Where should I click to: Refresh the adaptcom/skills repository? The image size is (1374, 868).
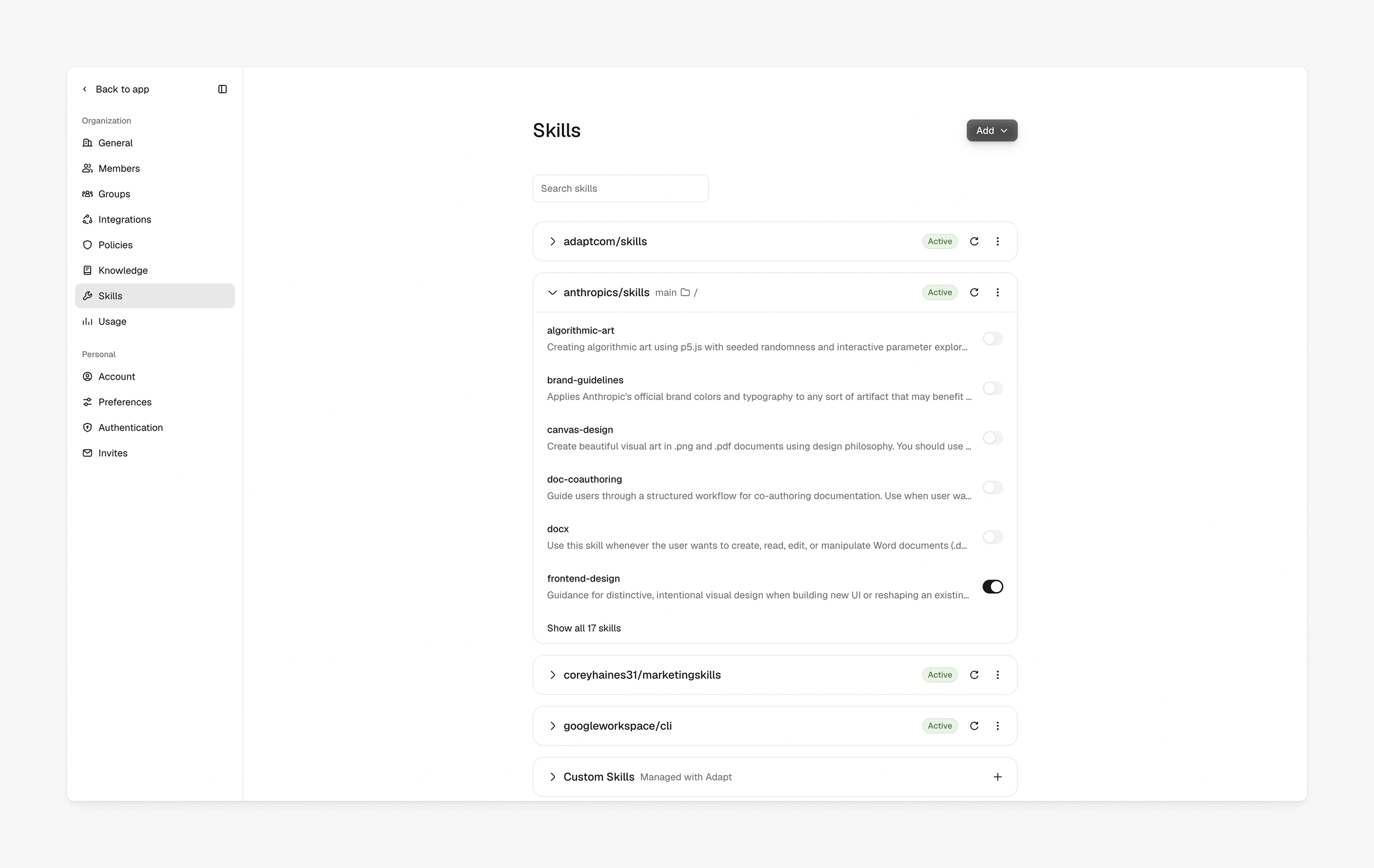click(x=974, y=241)
